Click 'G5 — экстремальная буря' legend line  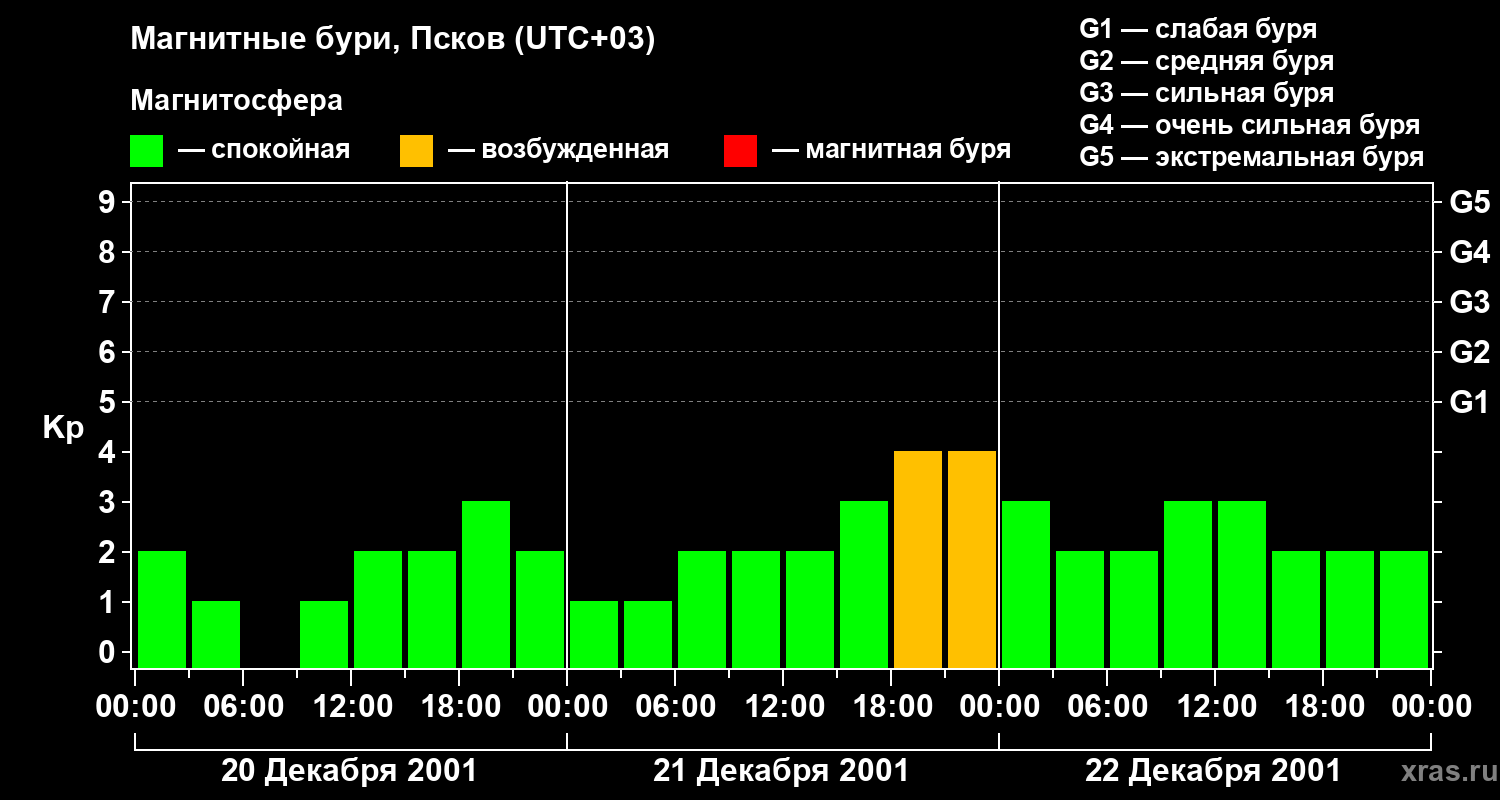point(1251,157)
